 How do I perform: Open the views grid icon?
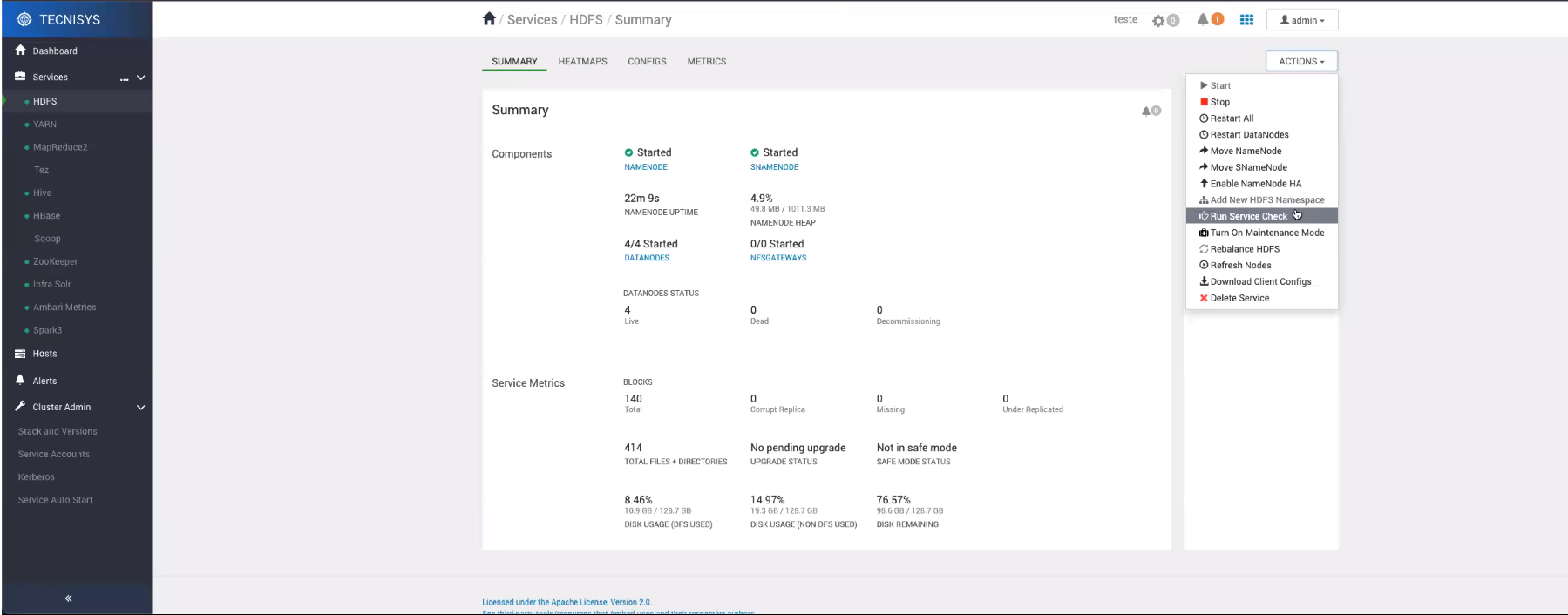point(1246,20)
